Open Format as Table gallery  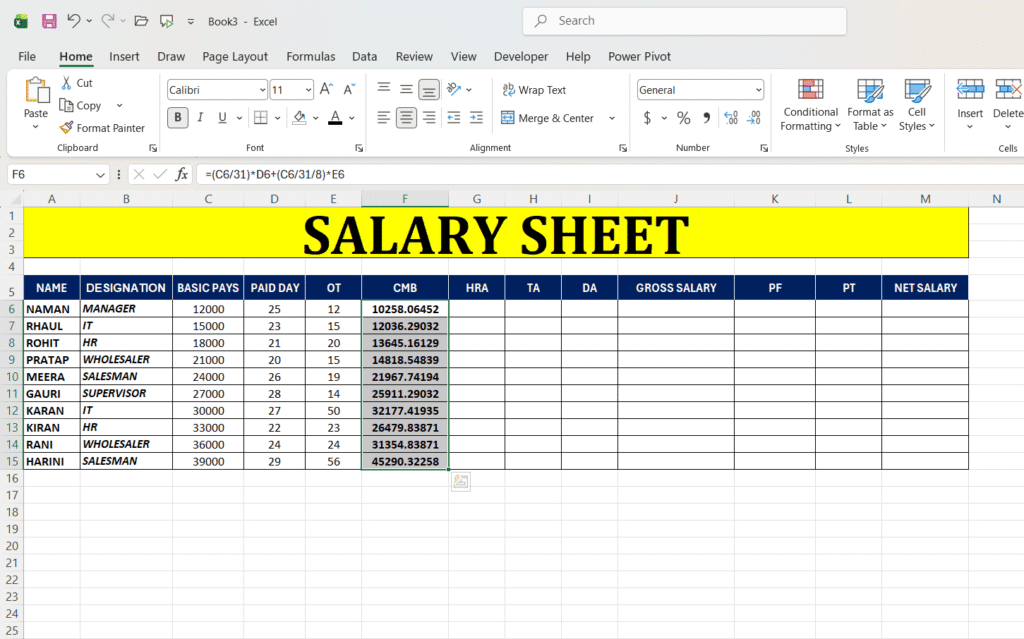pos(870,105)
